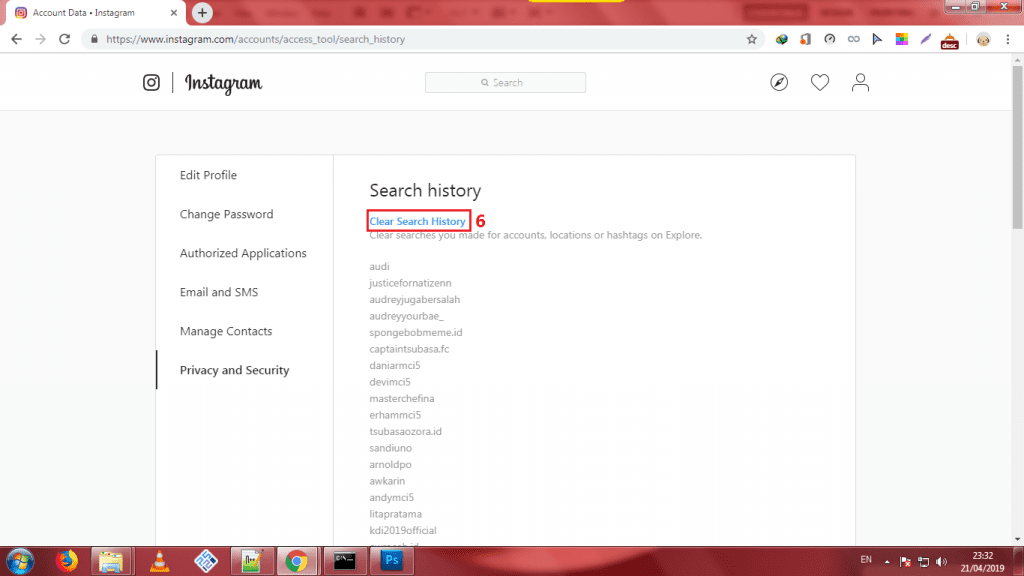Click Clear Search History link

[x=417, y=221]
